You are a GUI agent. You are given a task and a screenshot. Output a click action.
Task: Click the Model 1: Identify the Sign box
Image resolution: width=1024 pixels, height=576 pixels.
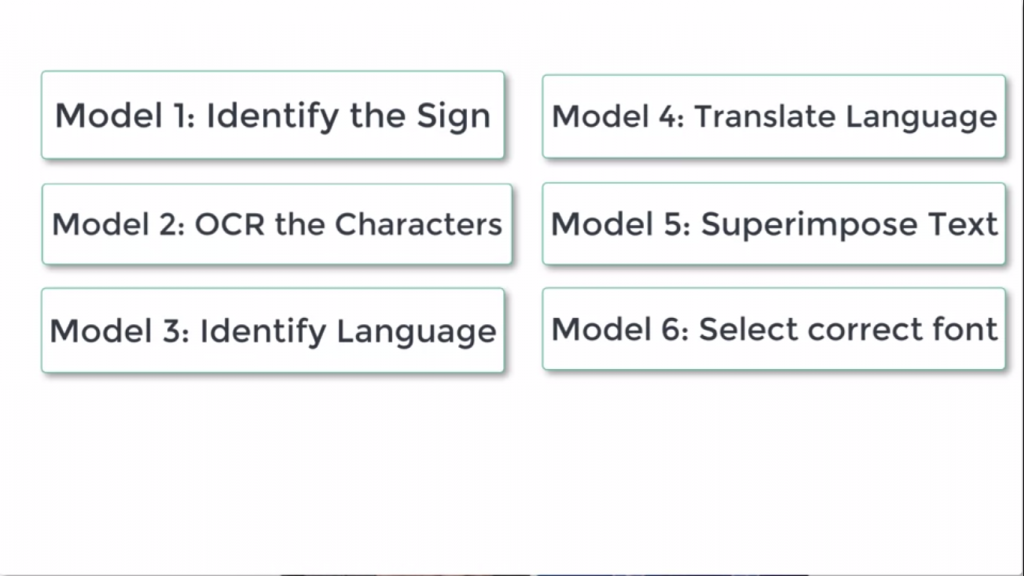272,115
